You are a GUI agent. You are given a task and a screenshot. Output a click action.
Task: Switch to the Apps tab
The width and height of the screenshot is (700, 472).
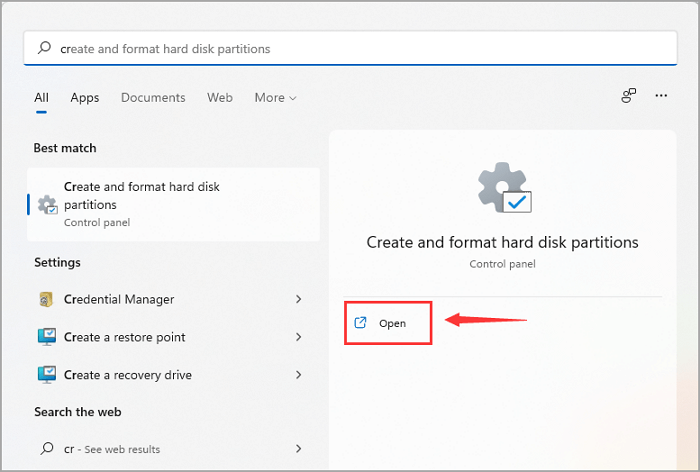(x=85, y=98)
